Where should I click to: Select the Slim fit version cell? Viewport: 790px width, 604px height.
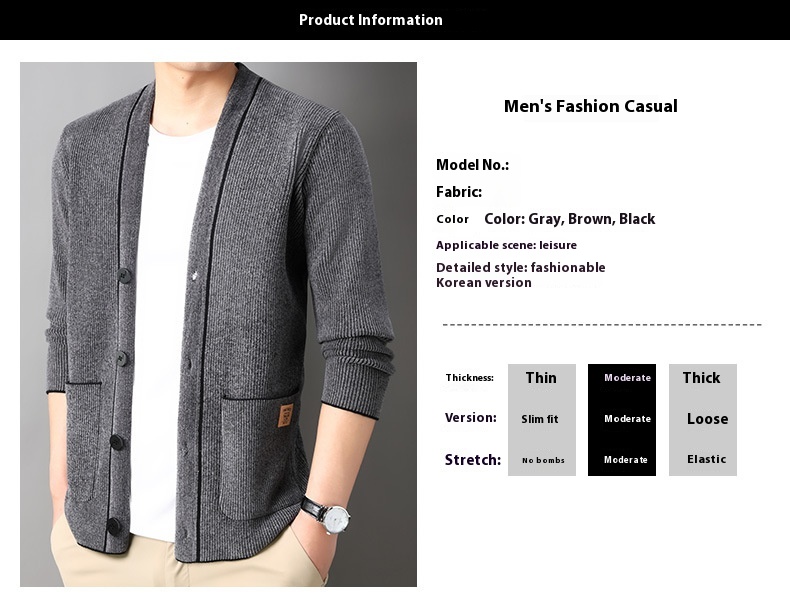tap(540, 419)
